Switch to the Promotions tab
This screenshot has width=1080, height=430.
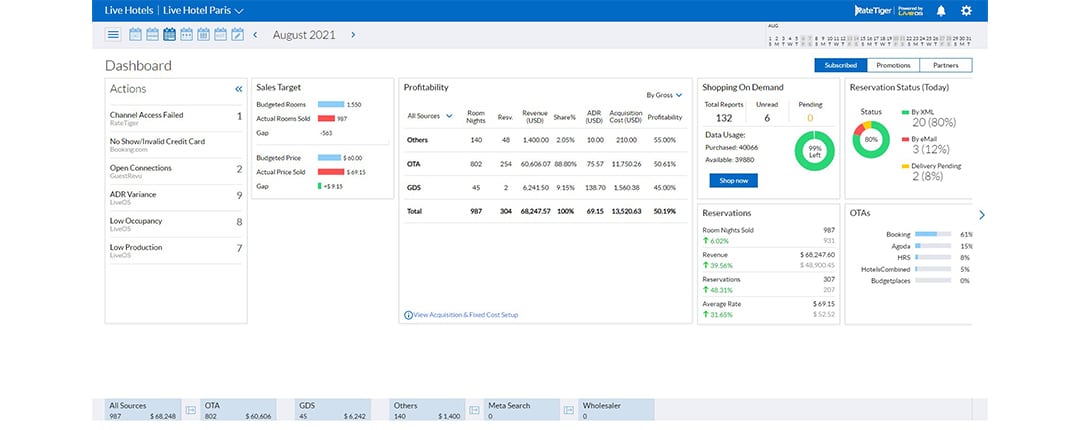pyautogui.click(x=893, y=65)
